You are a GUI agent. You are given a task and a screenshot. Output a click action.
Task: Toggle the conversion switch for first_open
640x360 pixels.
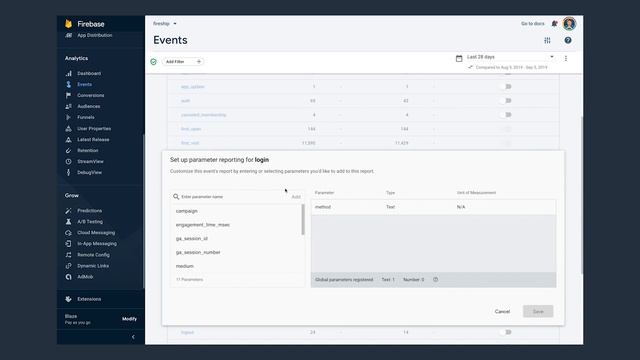pyautogui.click(x=506, y=129)
